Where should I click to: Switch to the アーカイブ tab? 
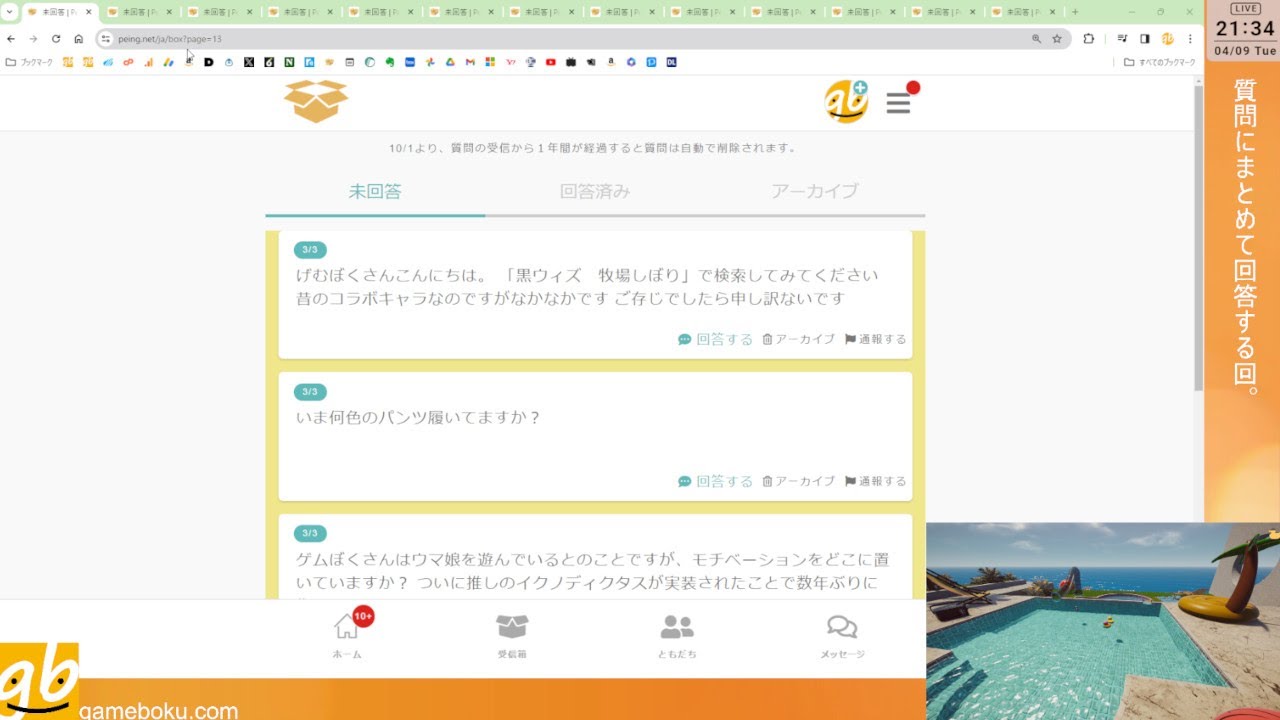[x=817, y=192]
